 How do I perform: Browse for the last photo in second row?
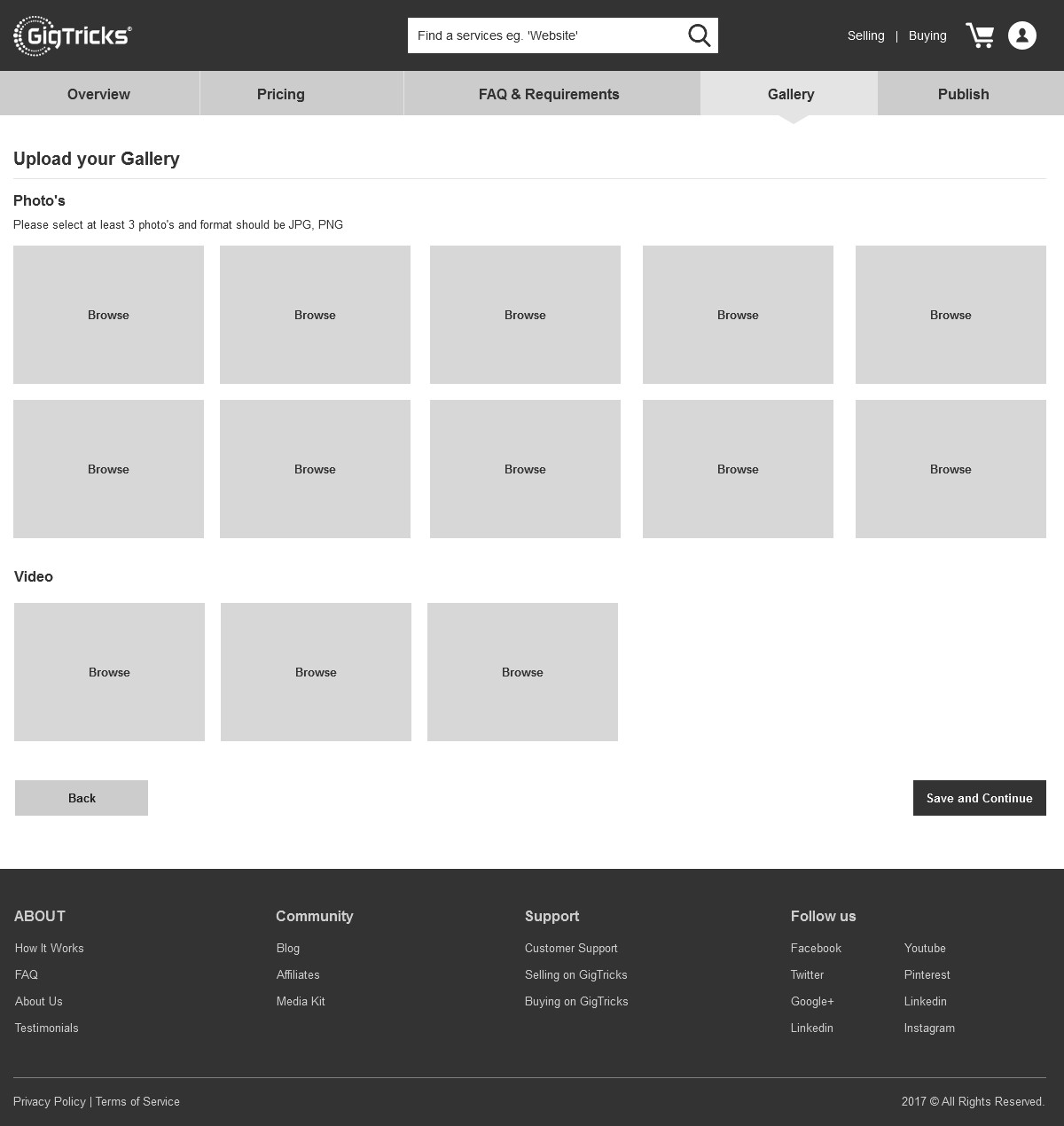pyautogui.click(x=951, y=469)
